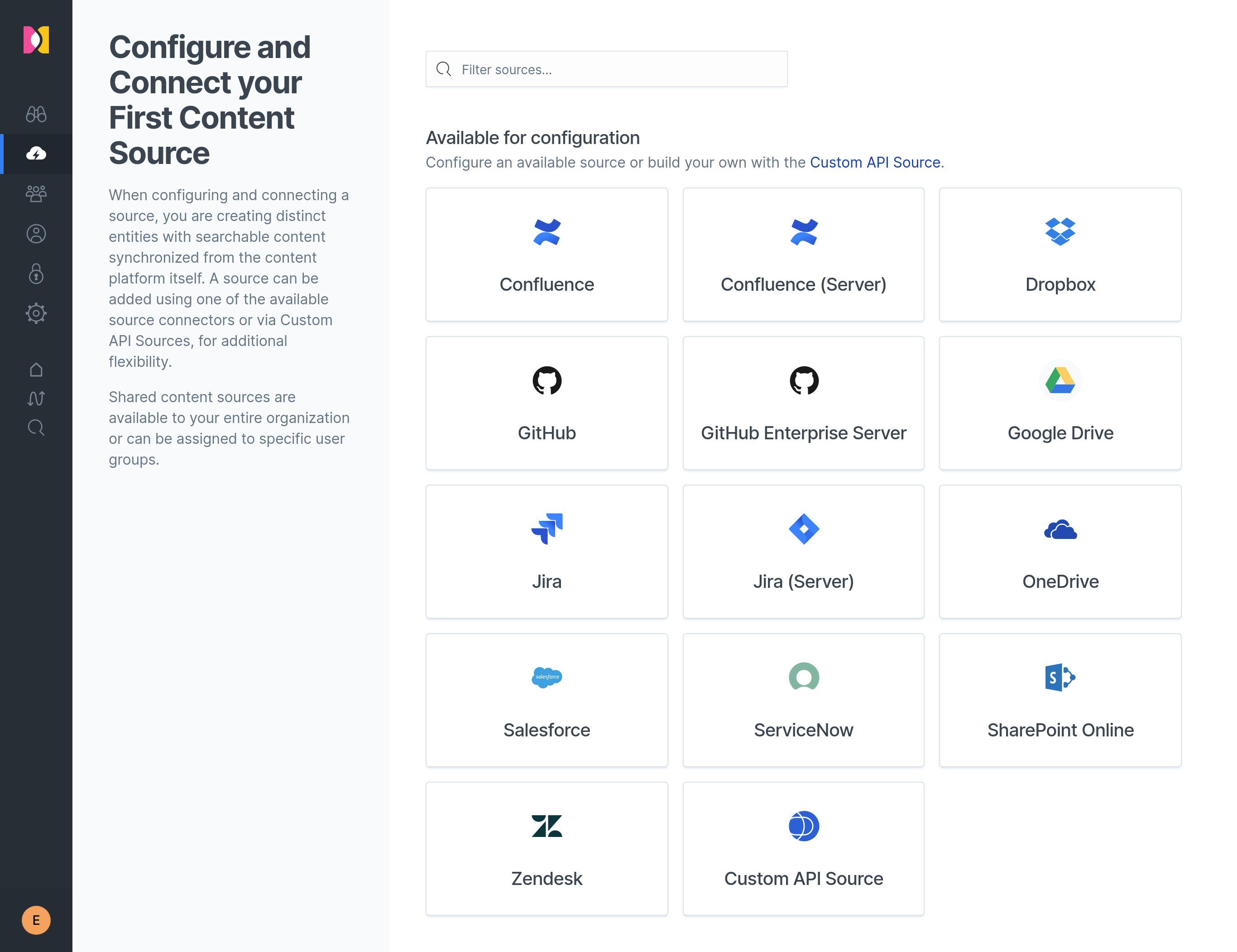Click the ServiceNow logo icon

[804, 677]
